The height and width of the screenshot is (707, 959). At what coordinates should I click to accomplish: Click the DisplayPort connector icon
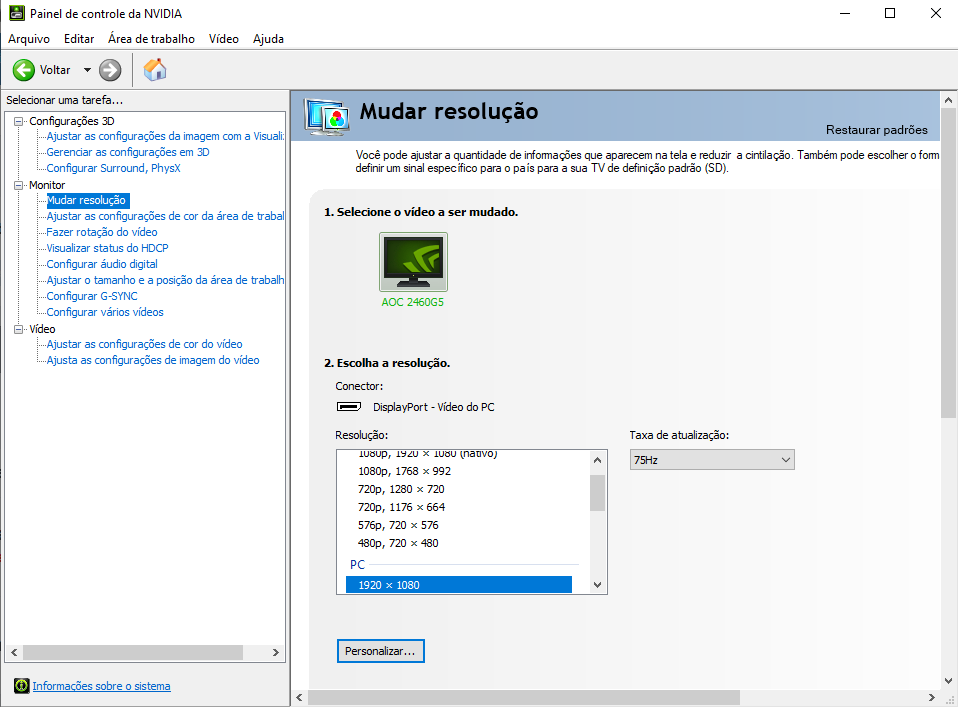coord(349,407)
